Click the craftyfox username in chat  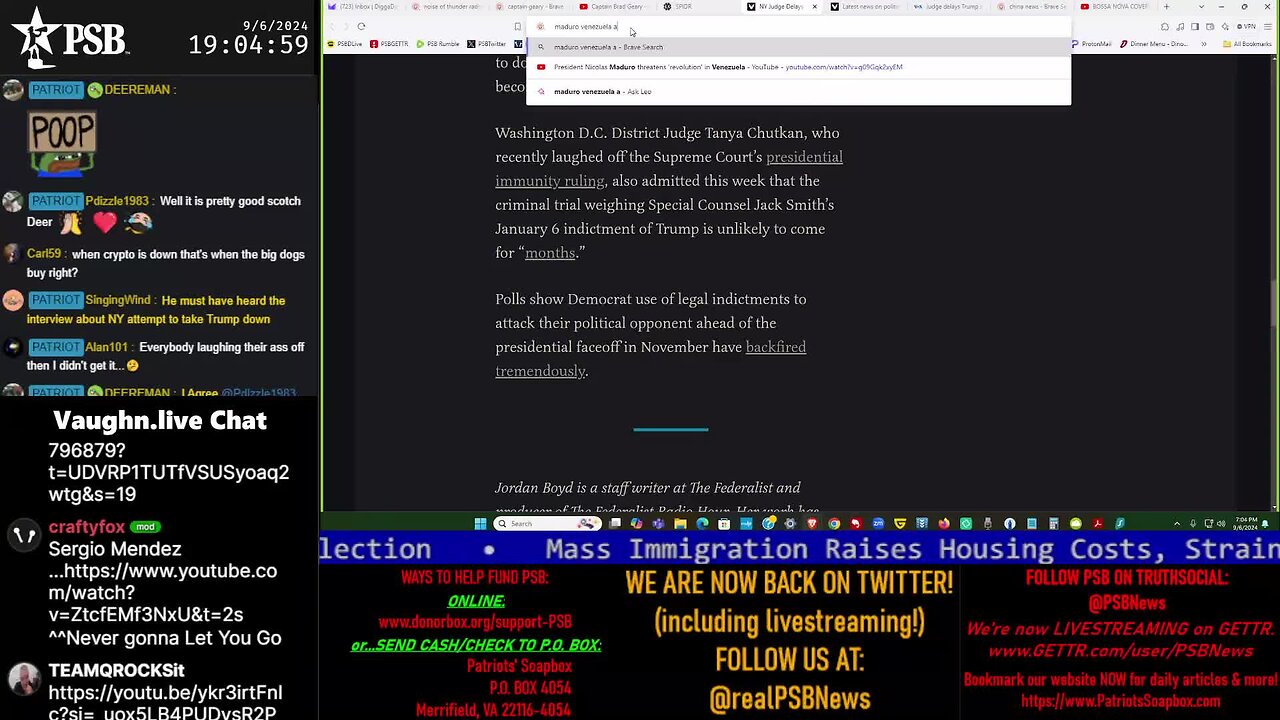tap(86, 527)
